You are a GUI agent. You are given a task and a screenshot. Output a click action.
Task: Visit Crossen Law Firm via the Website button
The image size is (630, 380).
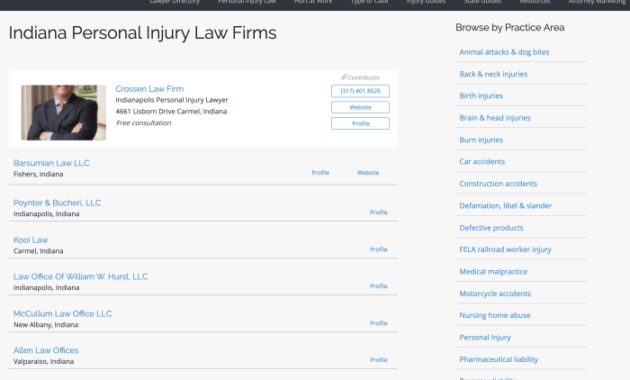pyautogui.click(x=360, y=107)
